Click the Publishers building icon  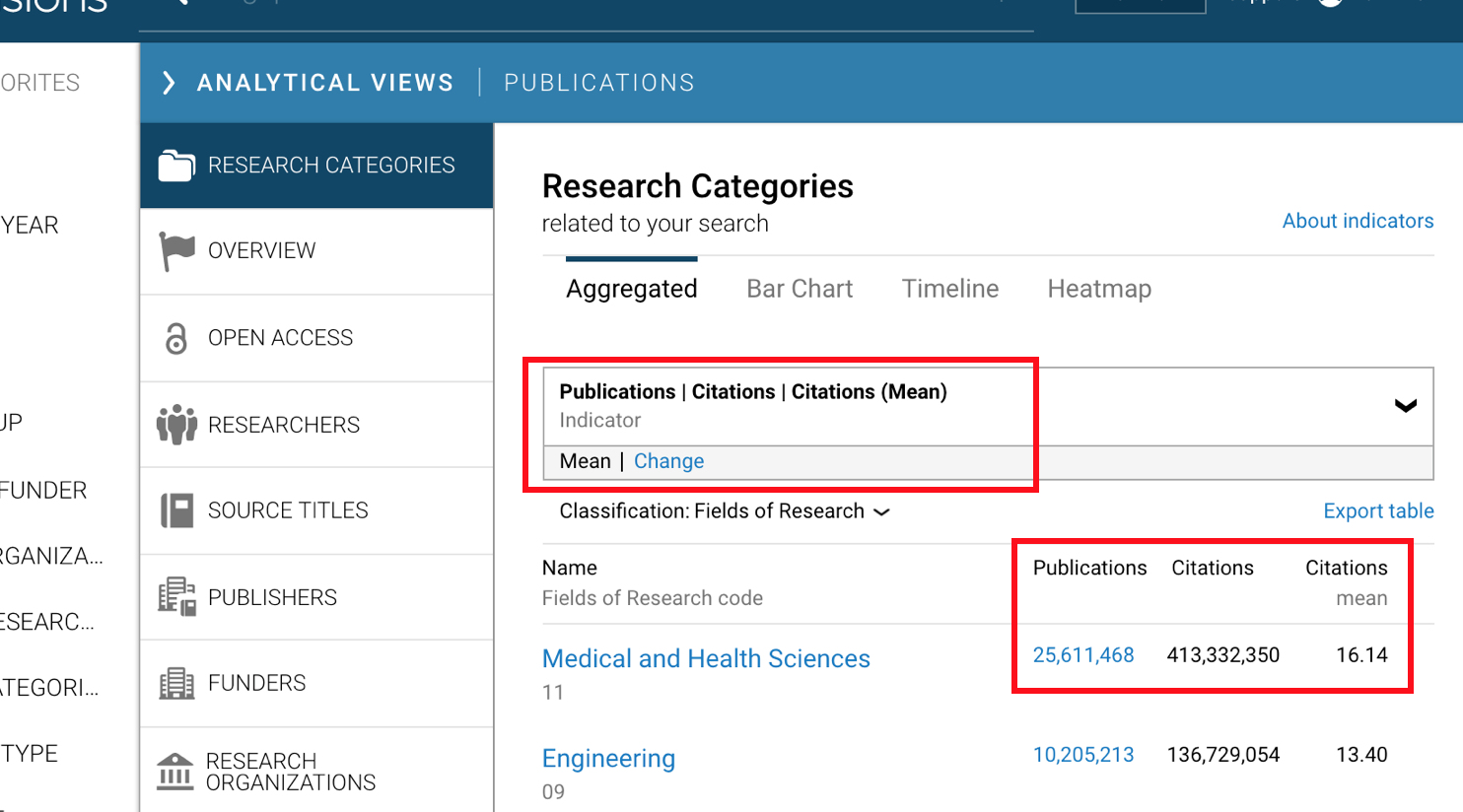(176, 597)
